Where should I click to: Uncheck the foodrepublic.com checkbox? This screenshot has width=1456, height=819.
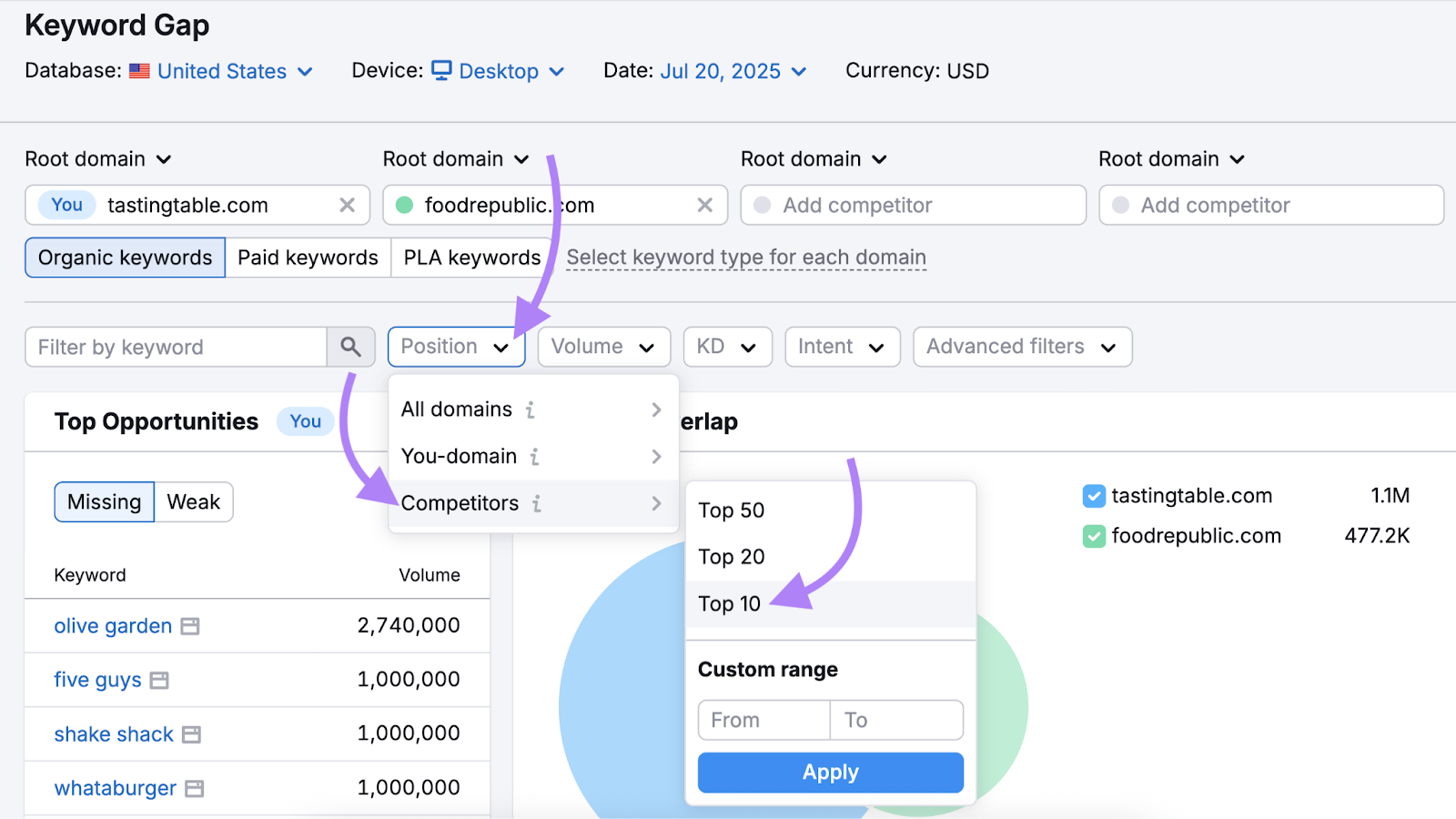click(x=1094, y=537)
